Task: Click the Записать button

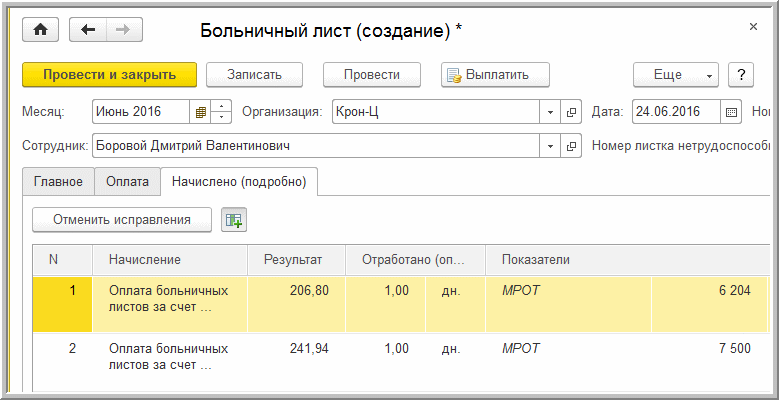Action: click(254, 75)
